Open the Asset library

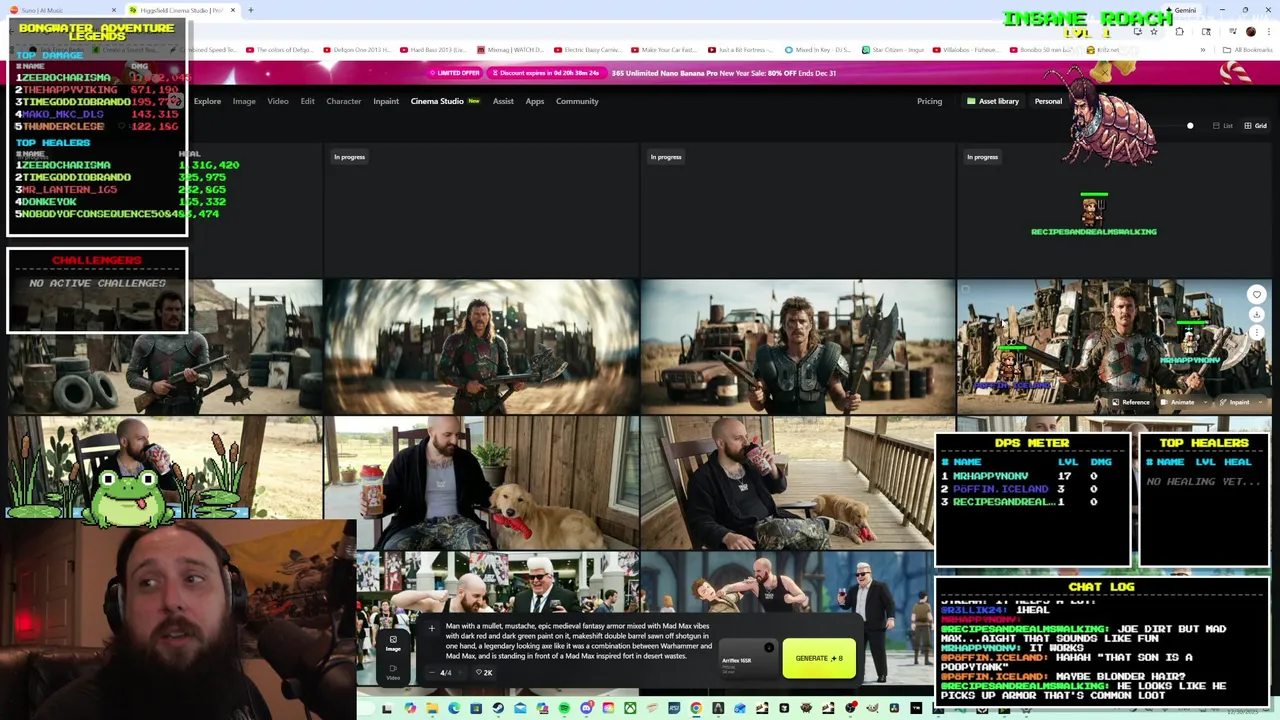pyautogui.click(x=992, y=101)
